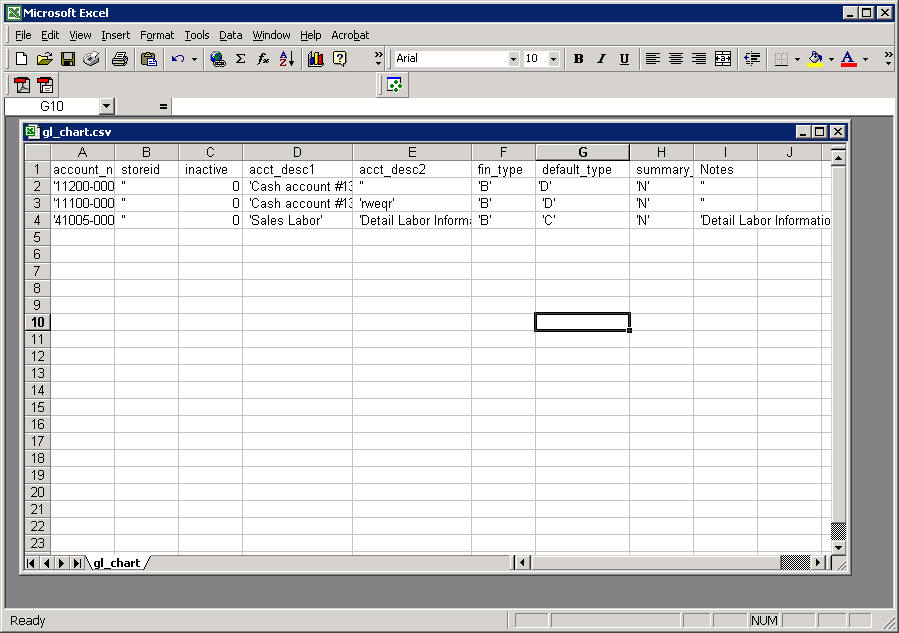Click the Convert to Adobe PDF icon
Screen dimensions: 899x633
(x=22, y=85)
